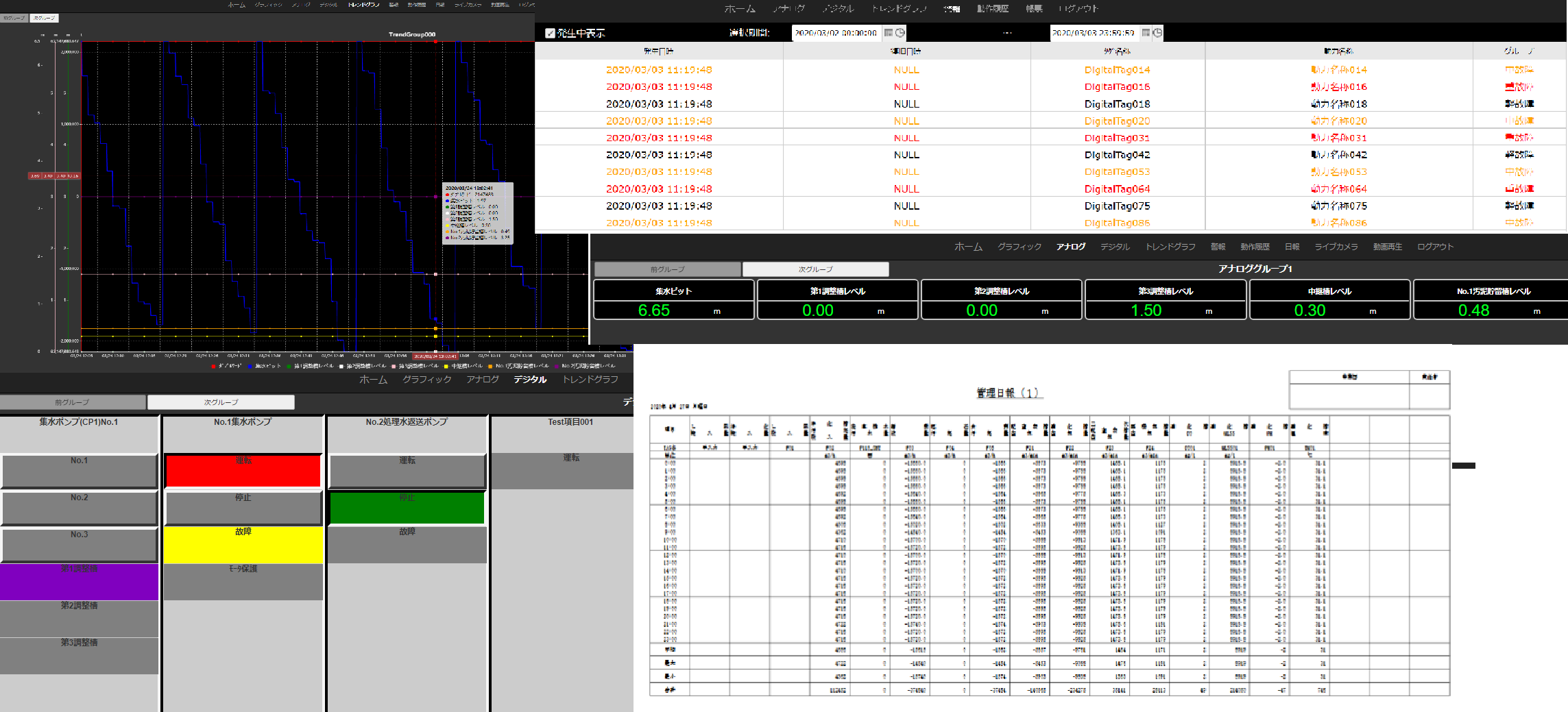Click 前グループ in the digital panel
This screenshot has height=712, width=1568.
73,402
